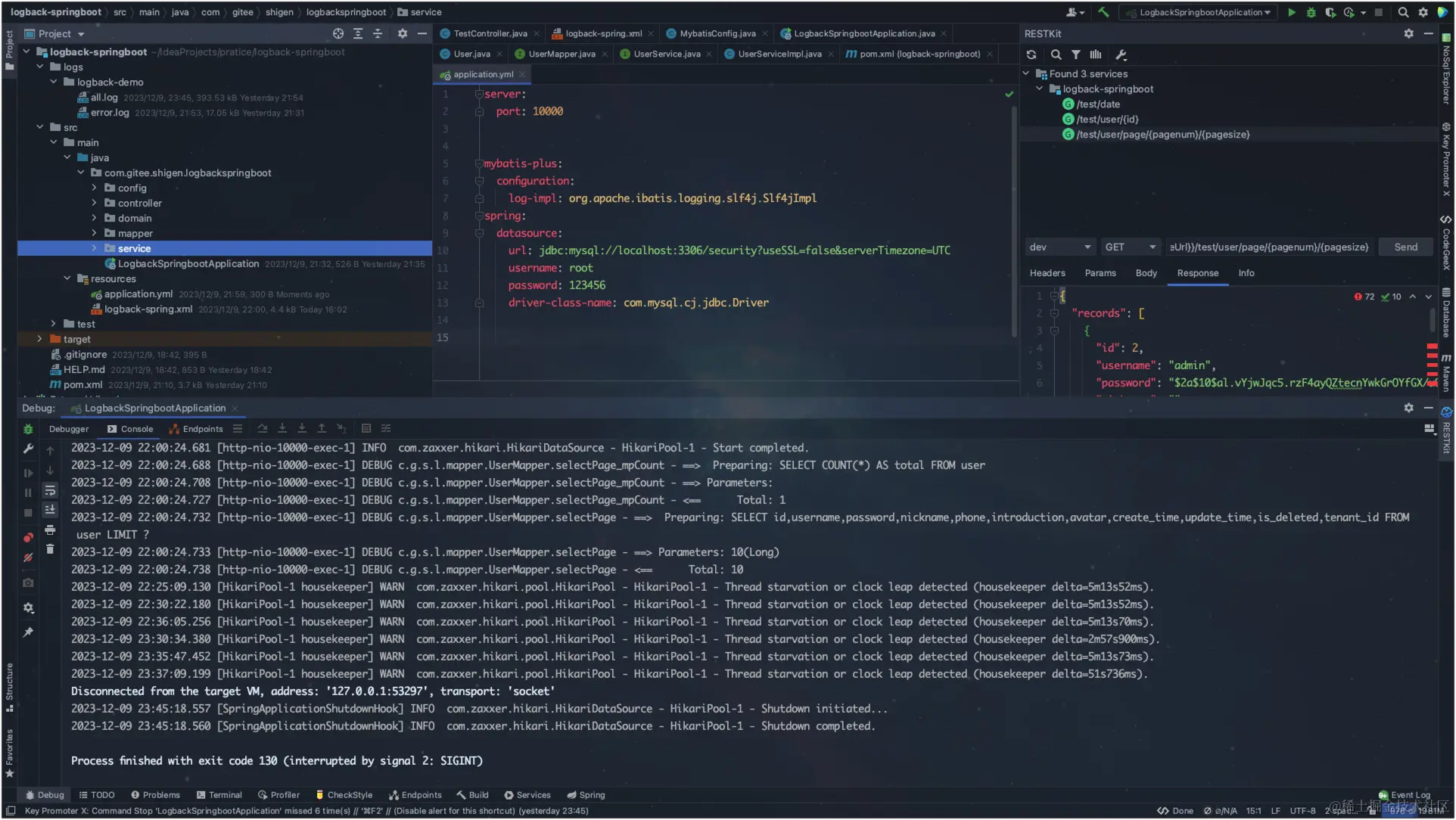Image resolution: width=1456 pixels, height=820 pixels.
Task: Click the Mute Breakpoints icon in debug sidebar
Action: 28,558
